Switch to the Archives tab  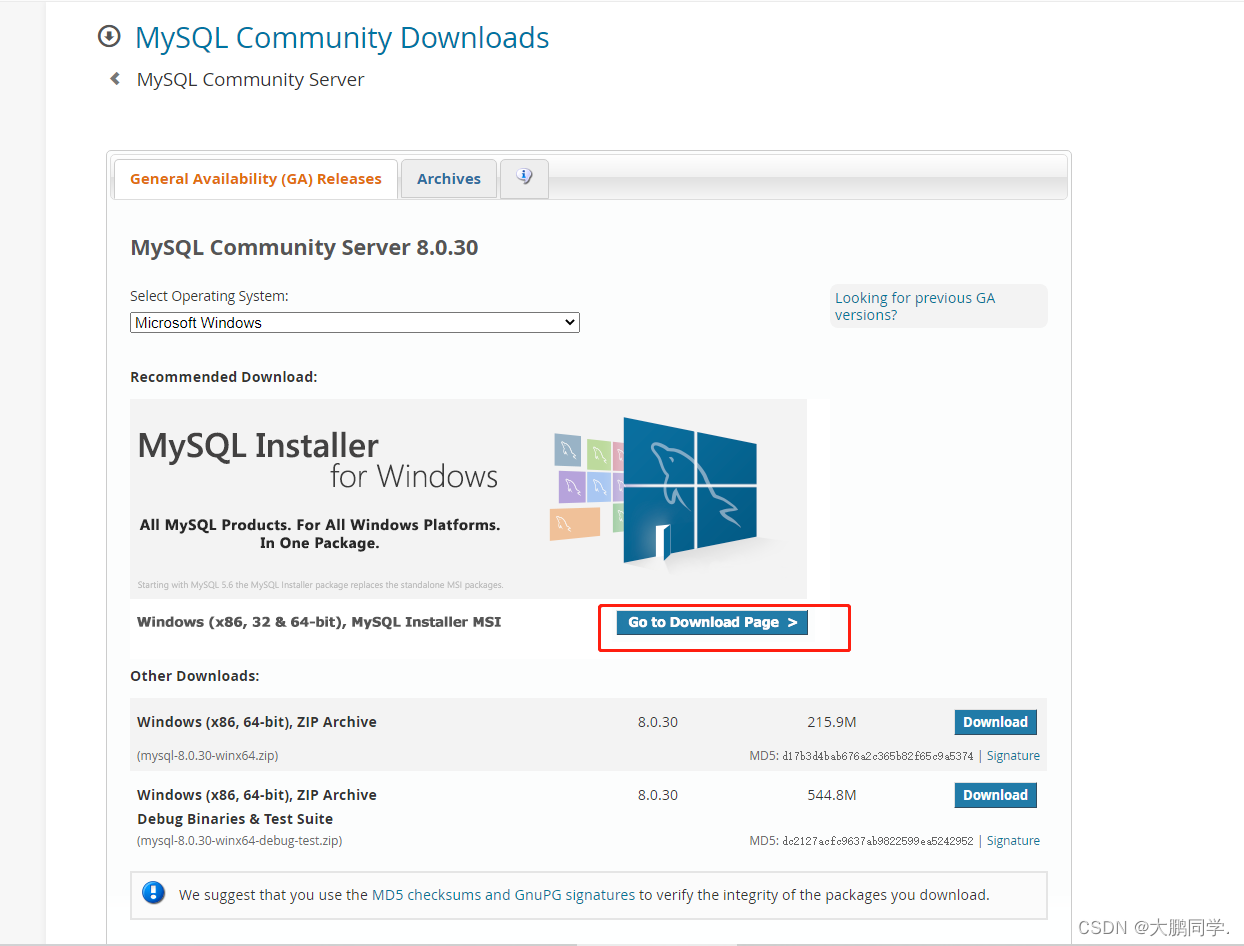click(x=449, y=179)
